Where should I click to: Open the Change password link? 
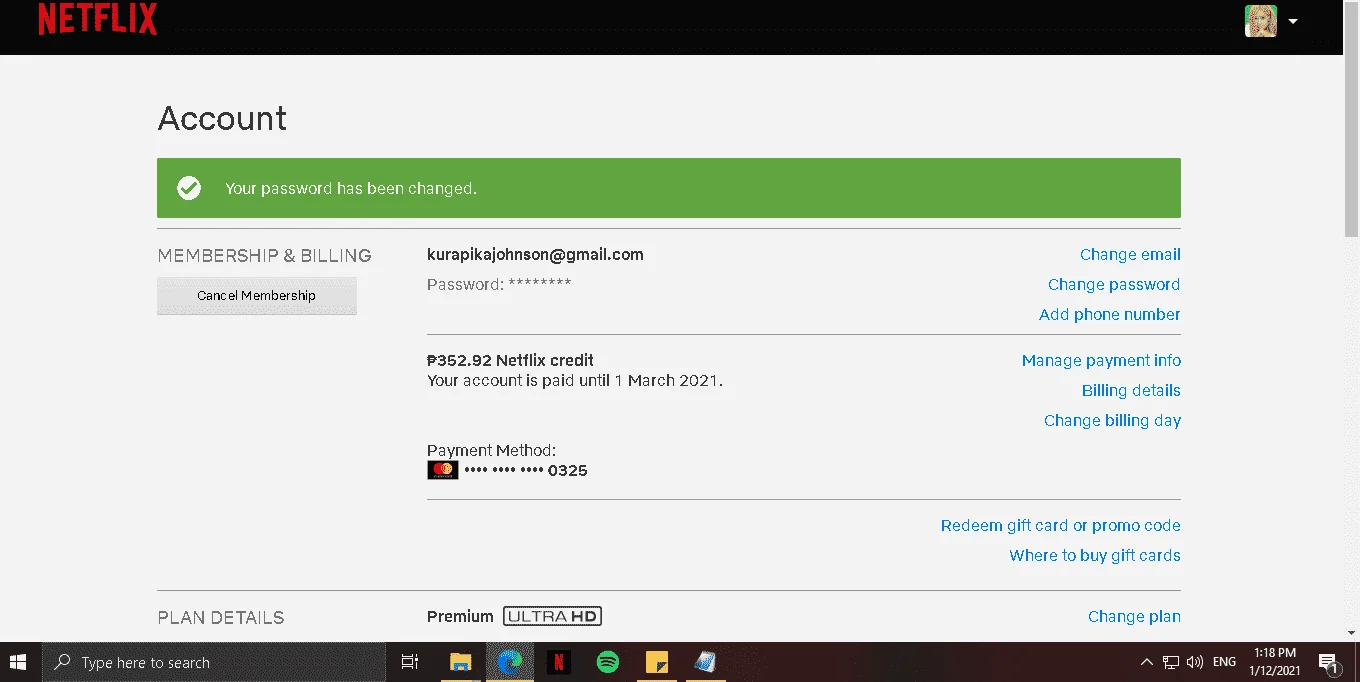coord(1114,285)
